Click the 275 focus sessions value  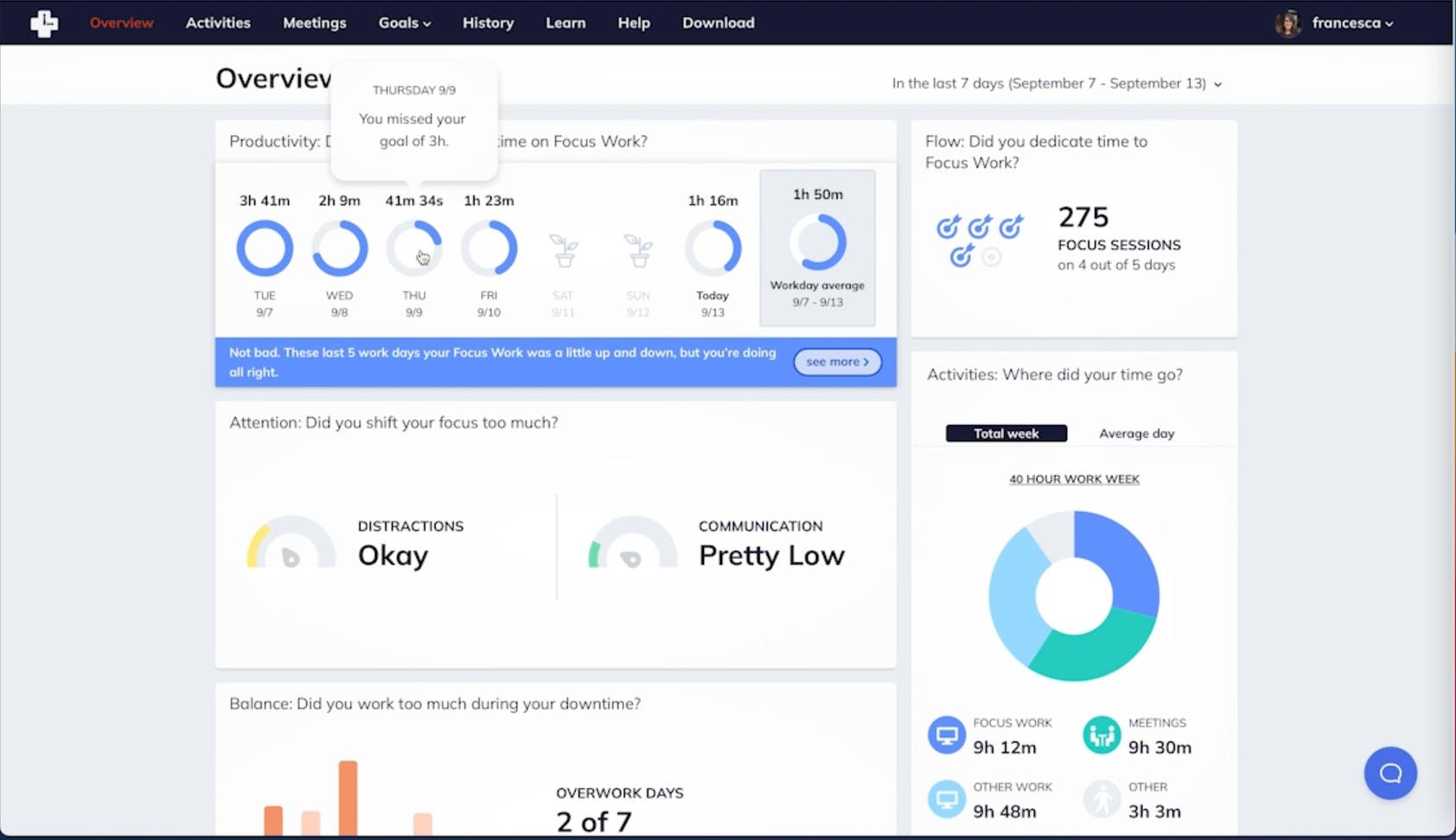(1083, 216)
